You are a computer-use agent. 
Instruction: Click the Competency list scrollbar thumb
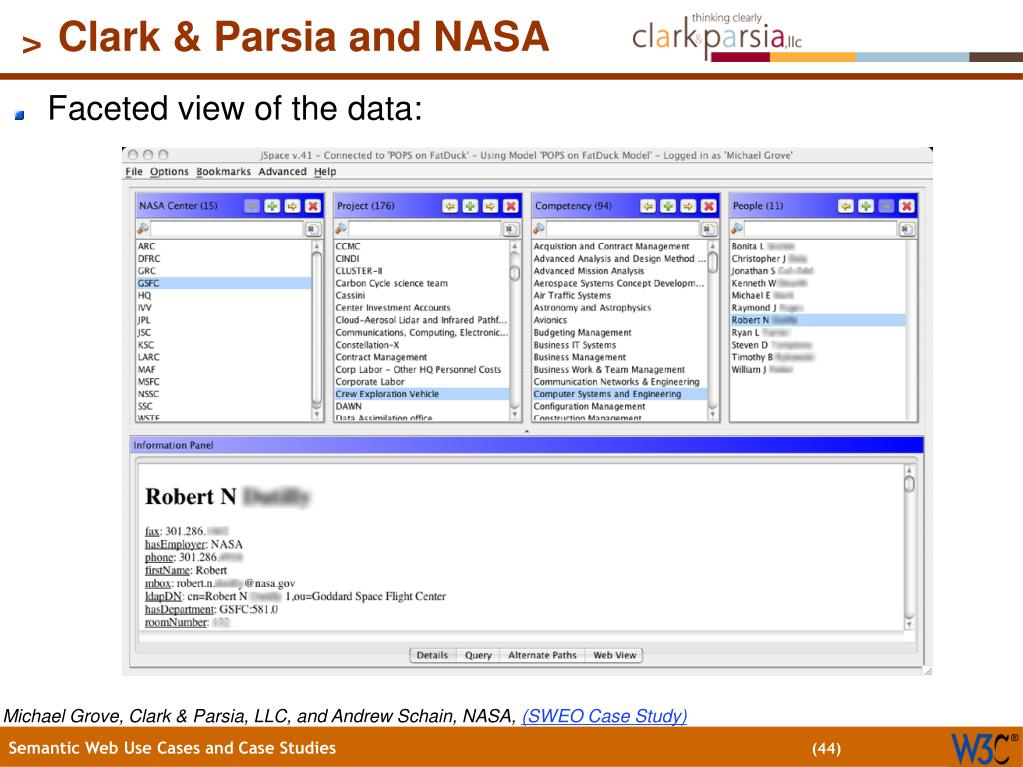(x=713, y=262)
